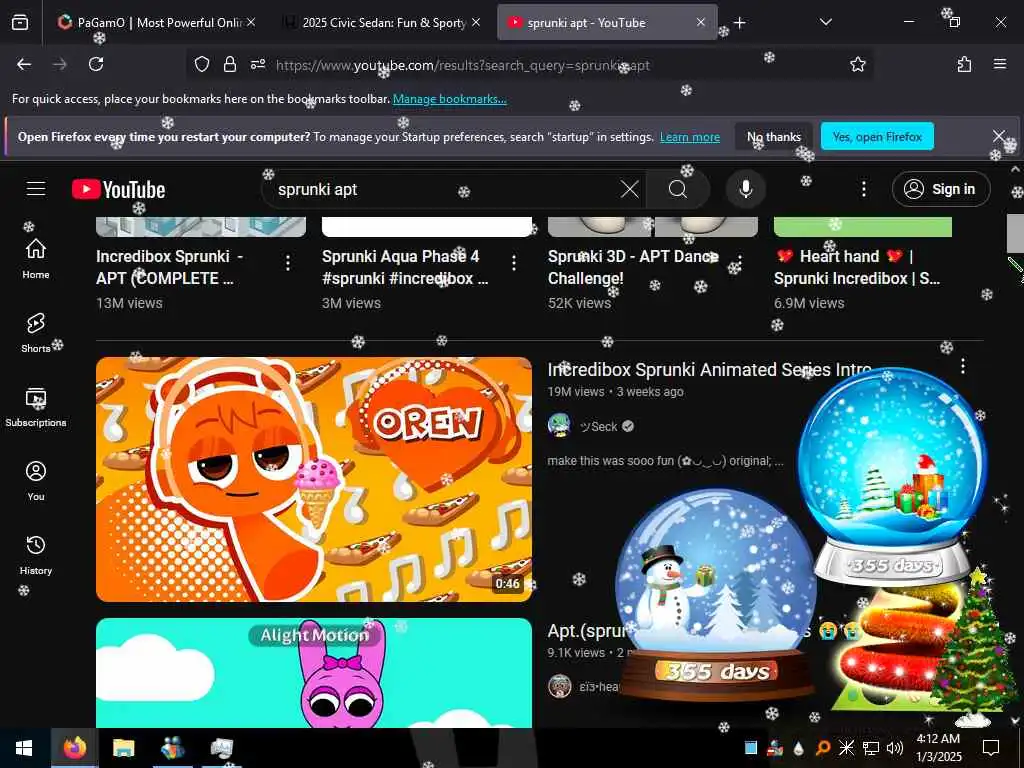Open Heart hand Sprunki Incredibox short

point(859,267)
